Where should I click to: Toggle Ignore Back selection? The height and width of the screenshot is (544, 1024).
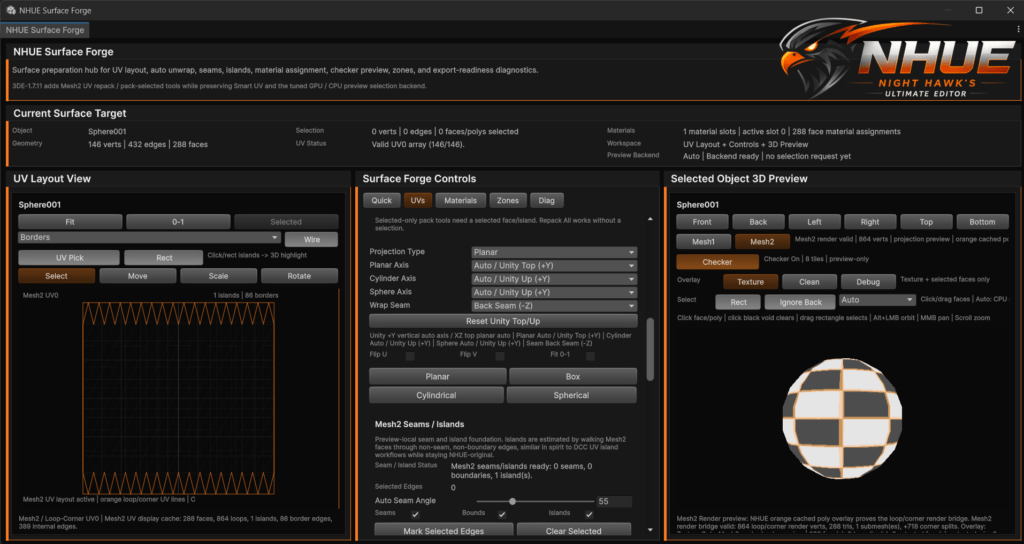(x=801, y=302)
